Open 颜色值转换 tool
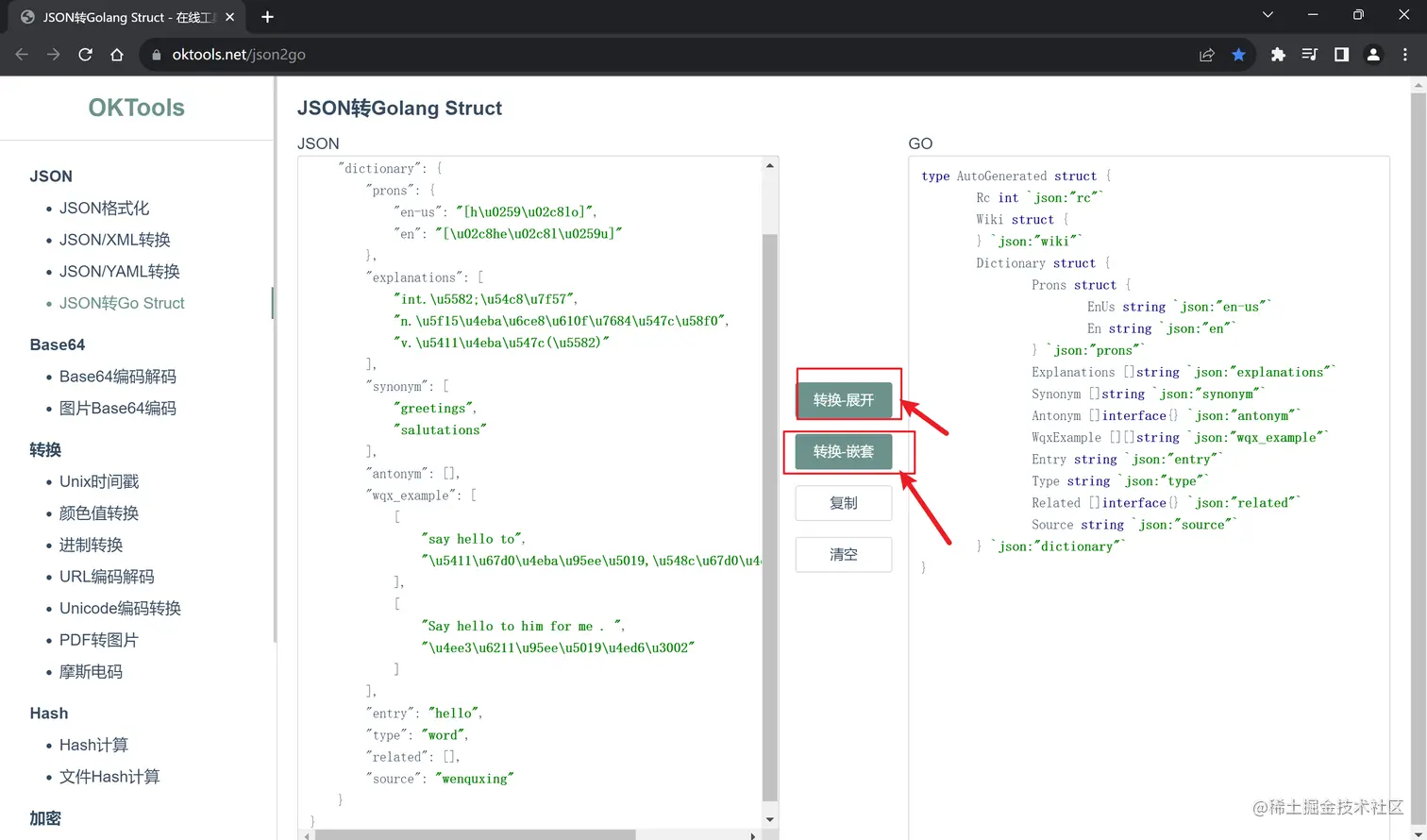Screen dimensions: 1427x840 pyautogui.click(x=99, y=513)
